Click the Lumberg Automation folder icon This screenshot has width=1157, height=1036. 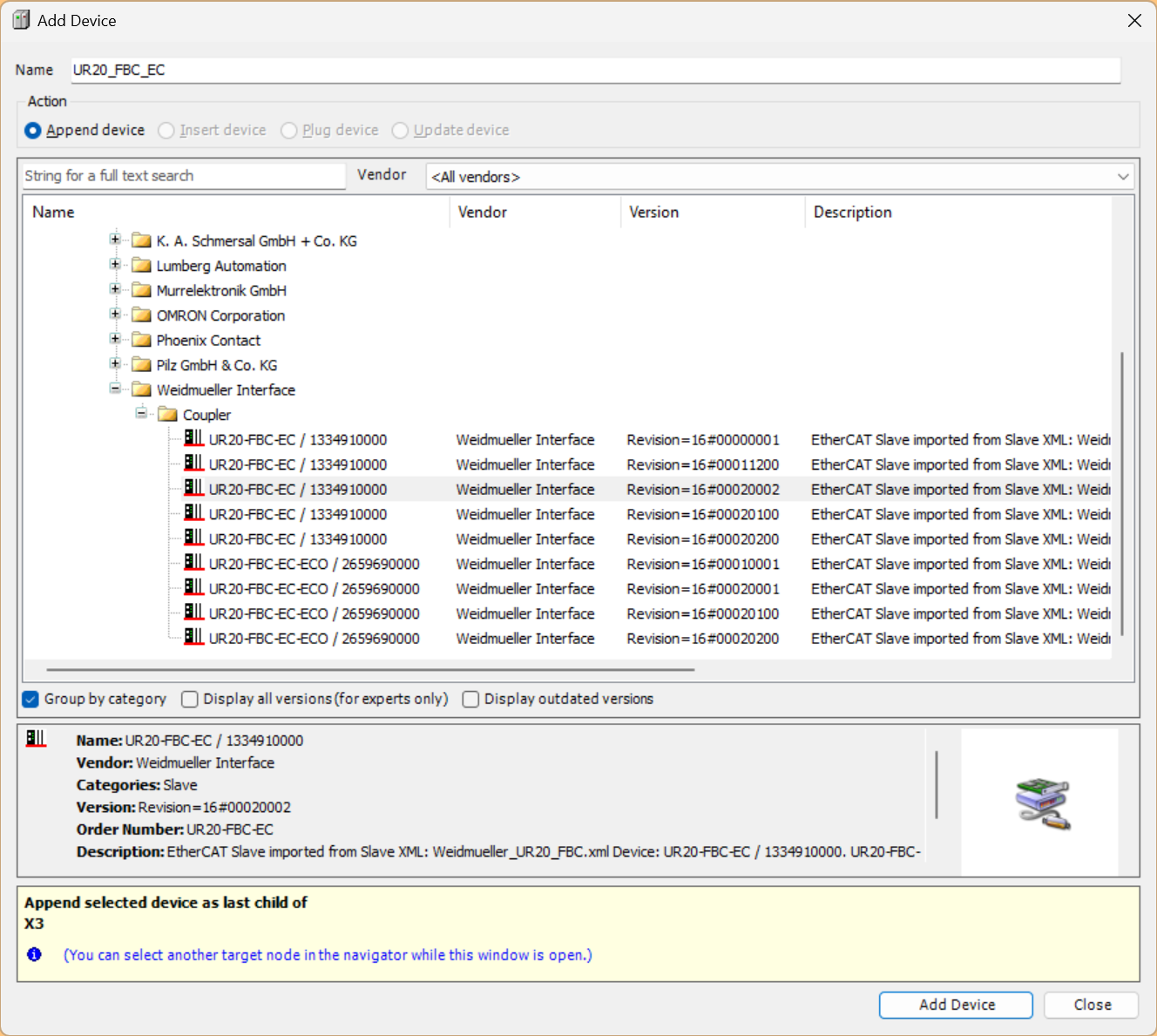click(141, 266)
